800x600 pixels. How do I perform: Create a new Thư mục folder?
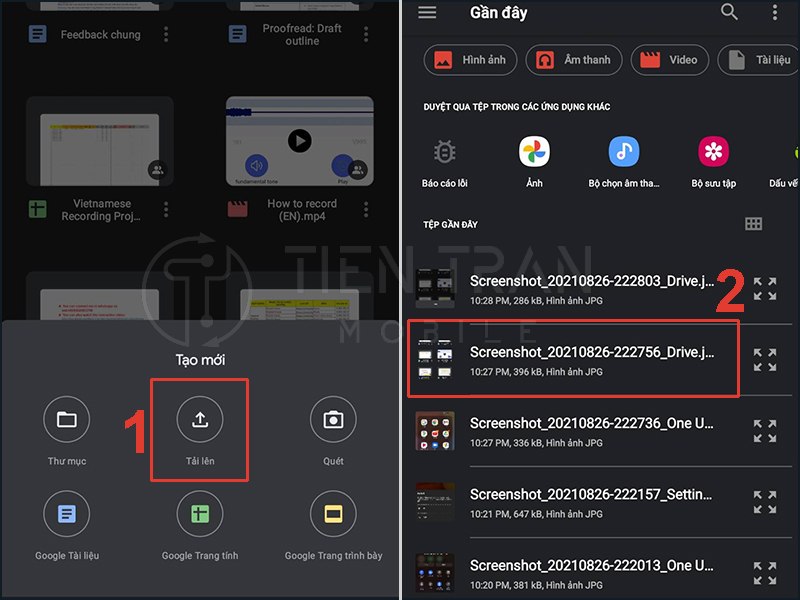coord(67,420)
